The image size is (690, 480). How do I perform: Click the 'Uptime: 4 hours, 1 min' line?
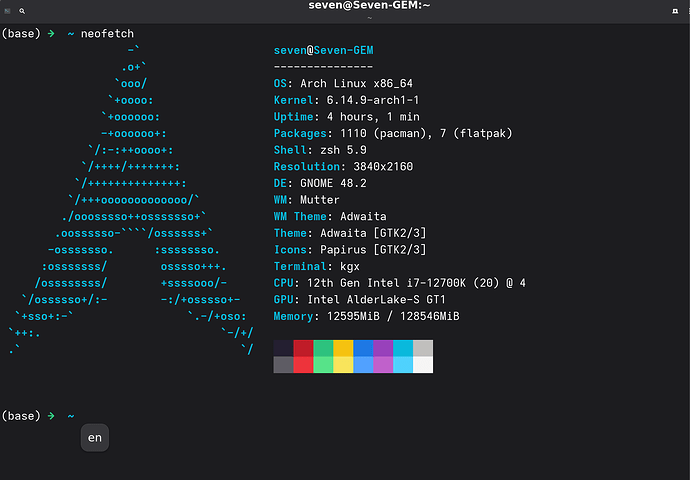pos(347,117)
